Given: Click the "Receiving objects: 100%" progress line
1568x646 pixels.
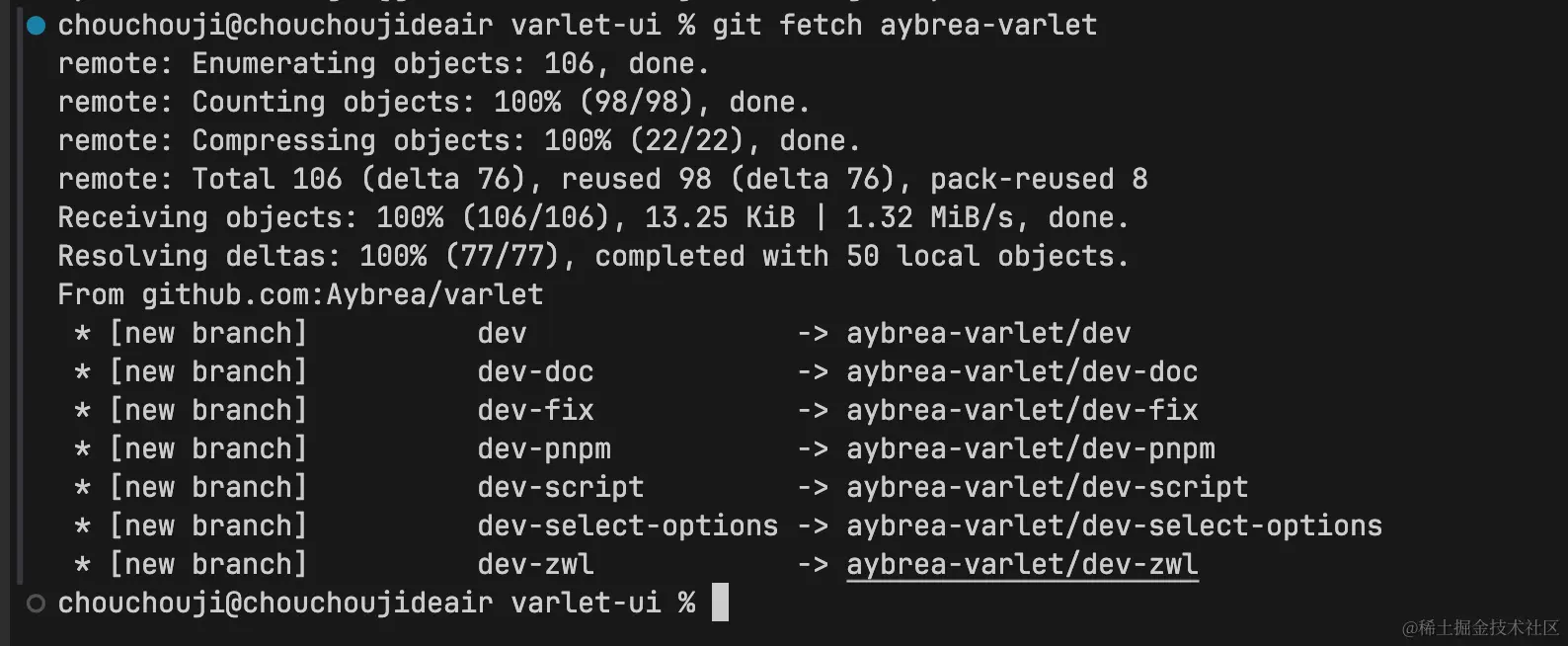Looking at the screenshot, I should (x=592, y=217).
